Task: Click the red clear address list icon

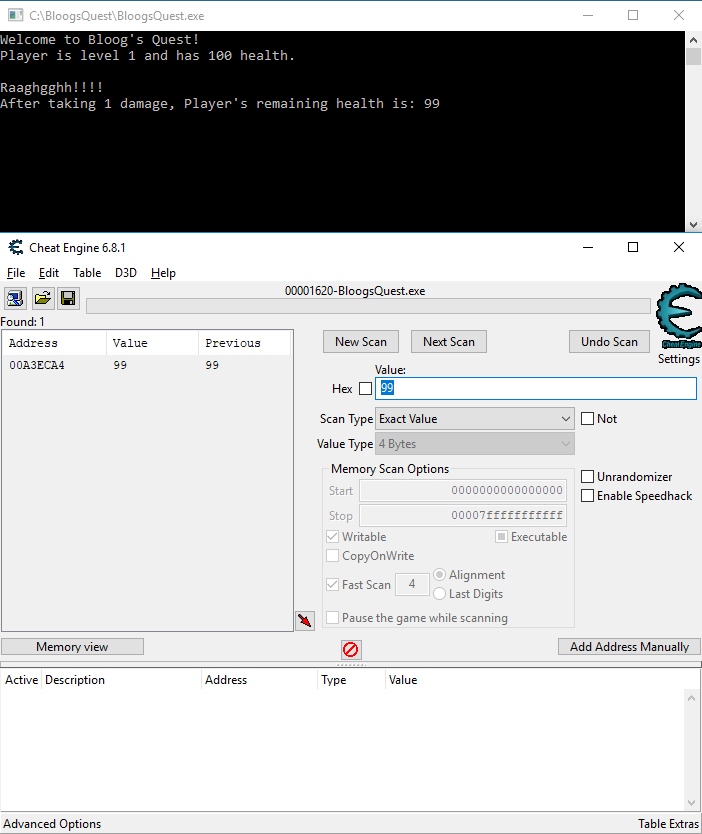Action: (351, 649)
